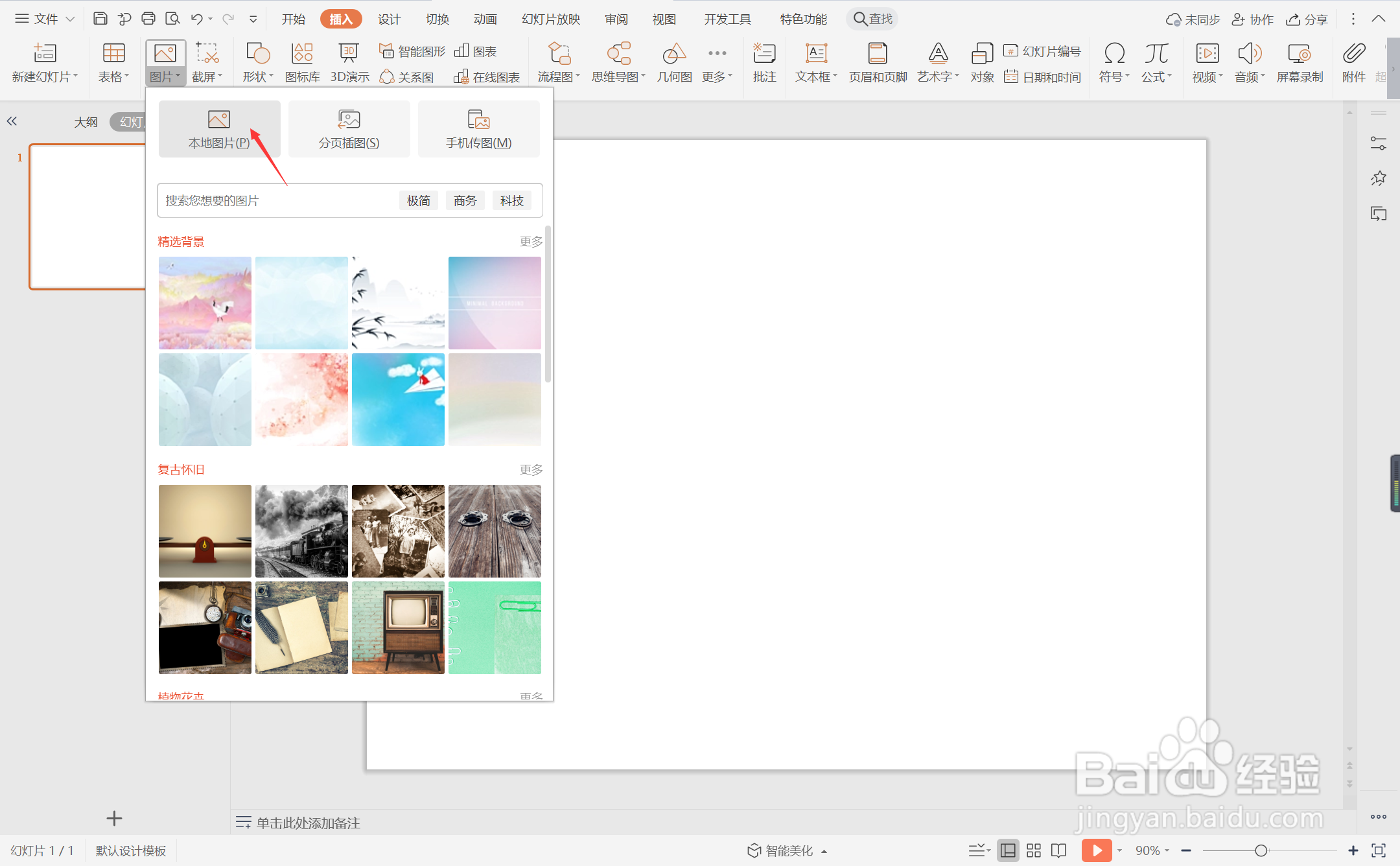Click the 批注 comment icon
Screen dimensions: 1400x866
point(764,63)
